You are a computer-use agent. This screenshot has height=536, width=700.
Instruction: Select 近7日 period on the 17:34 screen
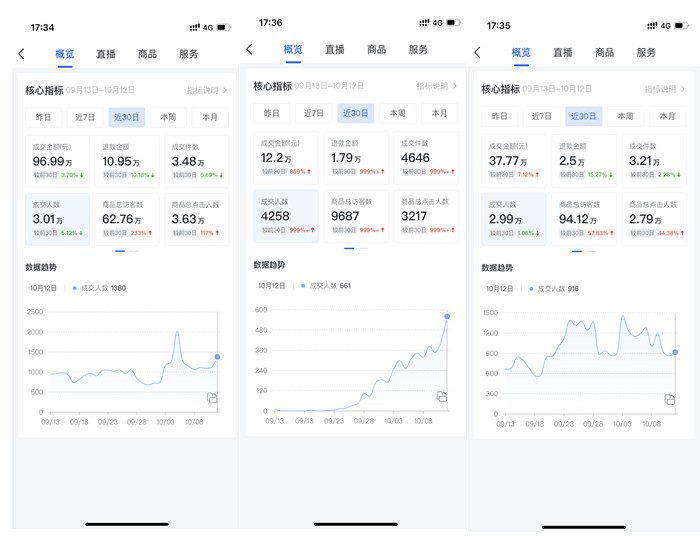pyautogui.click(x=85, y=117)
